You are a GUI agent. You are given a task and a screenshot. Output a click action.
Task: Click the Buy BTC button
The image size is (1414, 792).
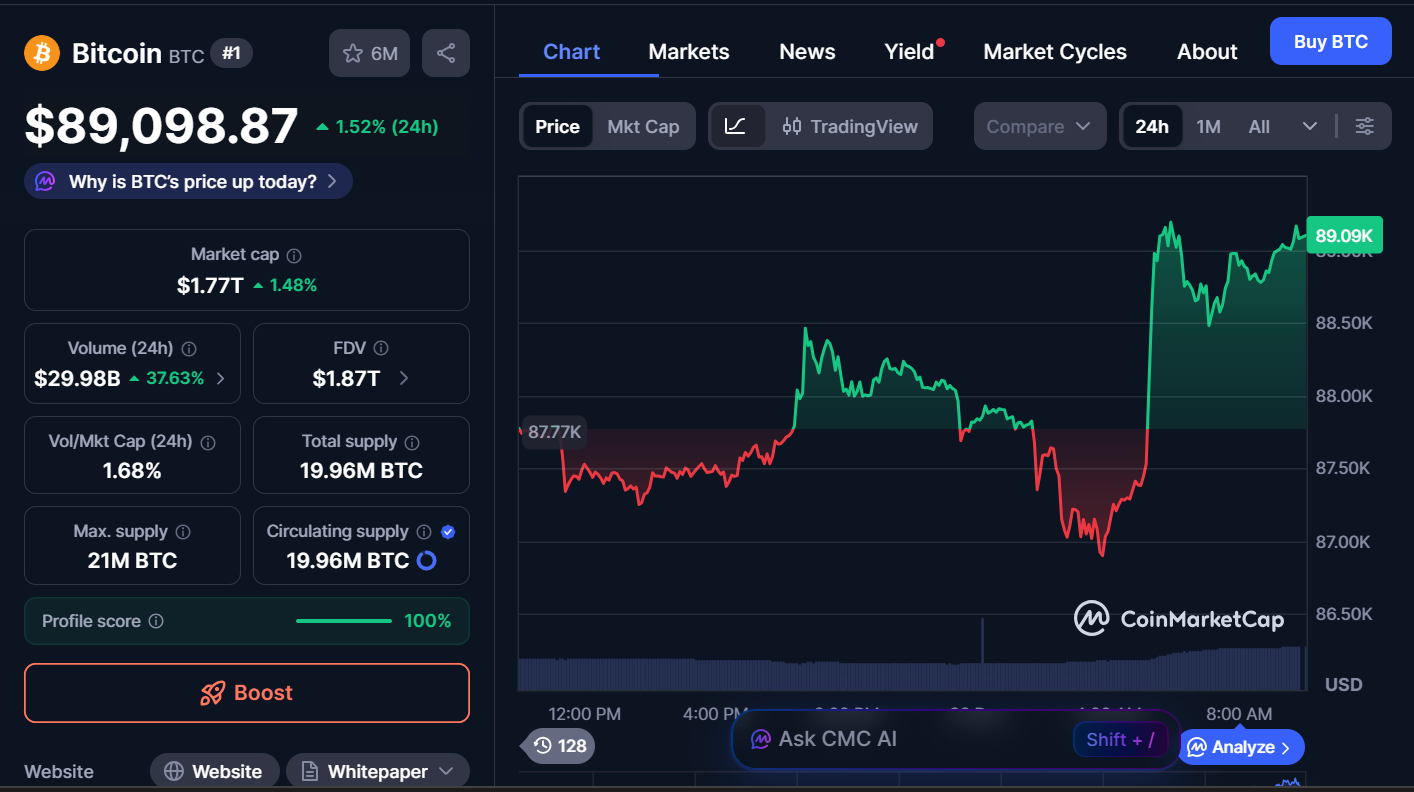click(x=1330, y=41)
